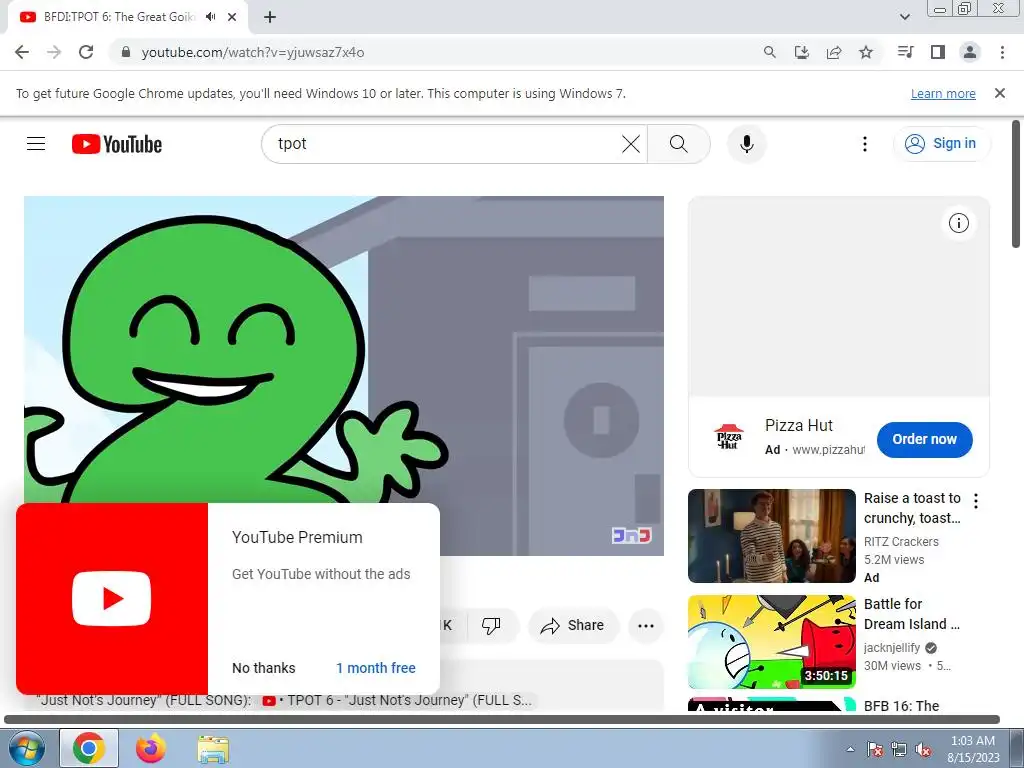Click 1 month free offer

pos(376,668)
